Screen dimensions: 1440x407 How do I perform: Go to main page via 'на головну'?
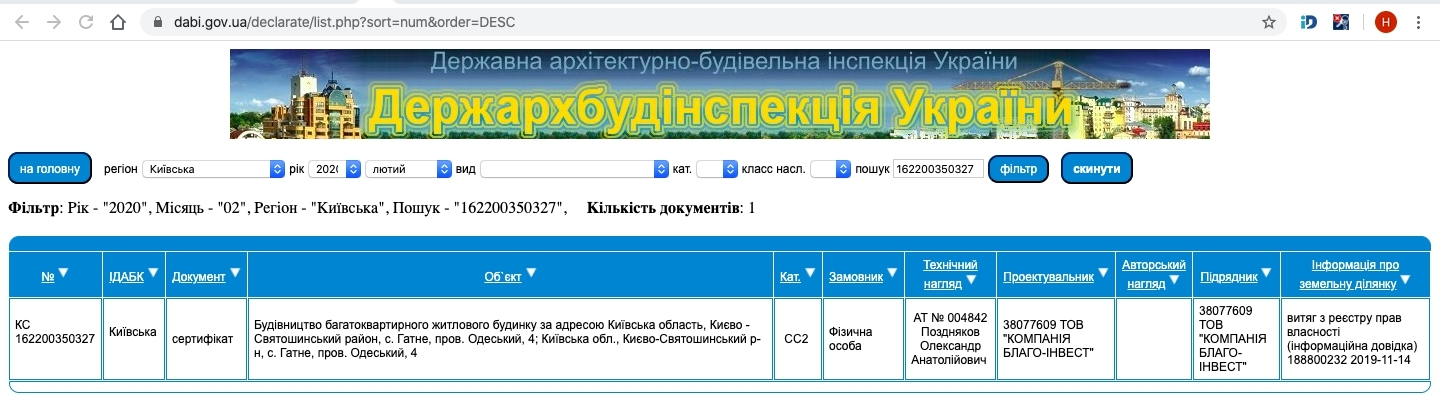(x=50, y=169)
